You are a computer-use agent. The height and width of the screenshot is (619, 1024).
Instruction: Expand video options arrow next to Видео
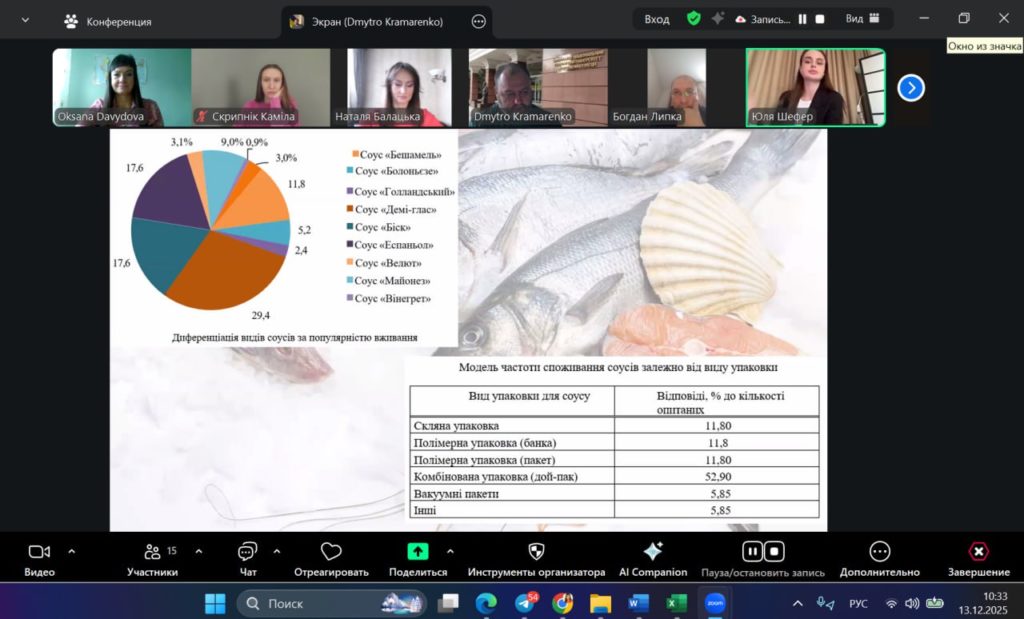71,551
